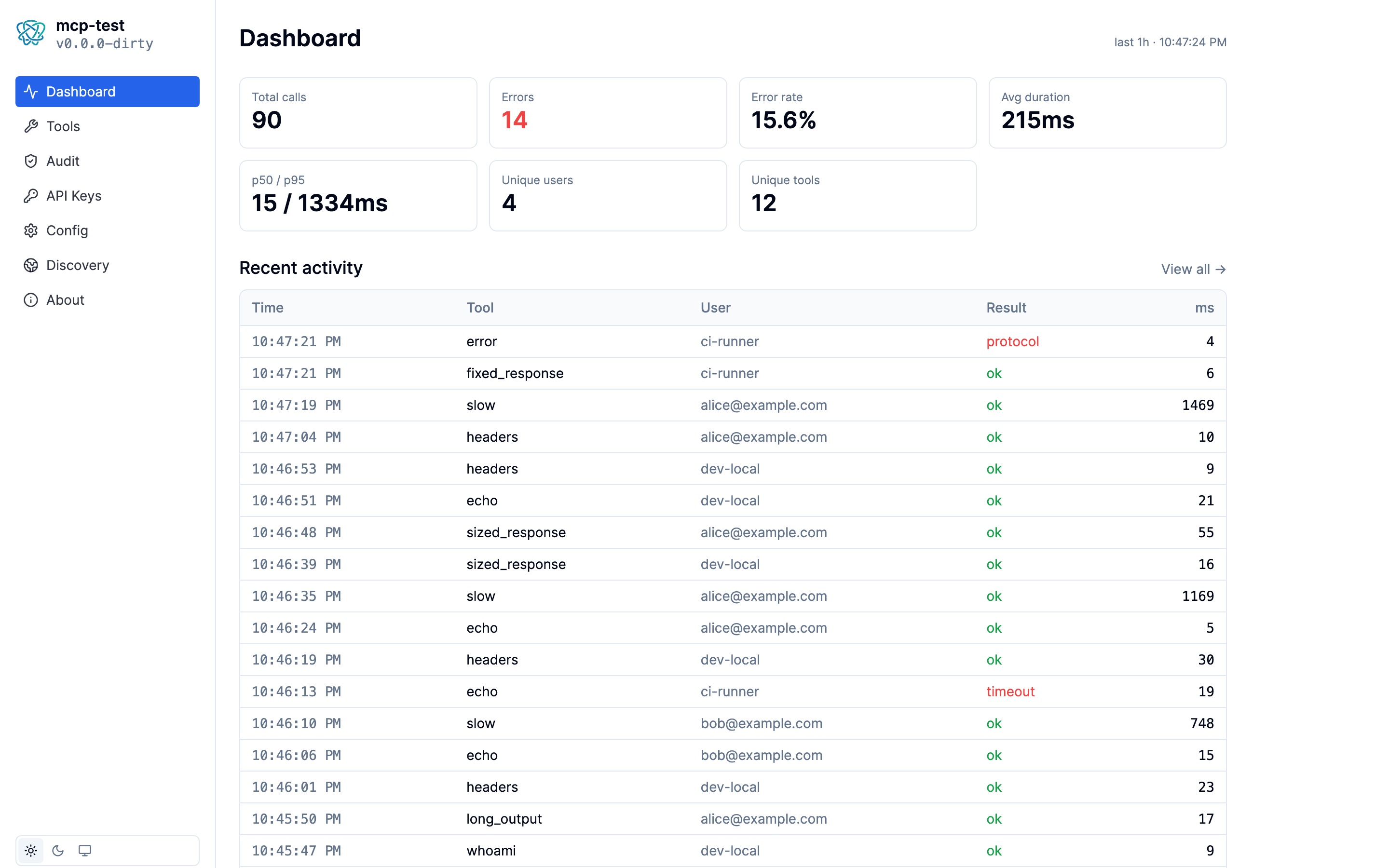Navigate to the Tools section
The height and width of the screenshot is (868, 1389).
click(x=63, y=126)
